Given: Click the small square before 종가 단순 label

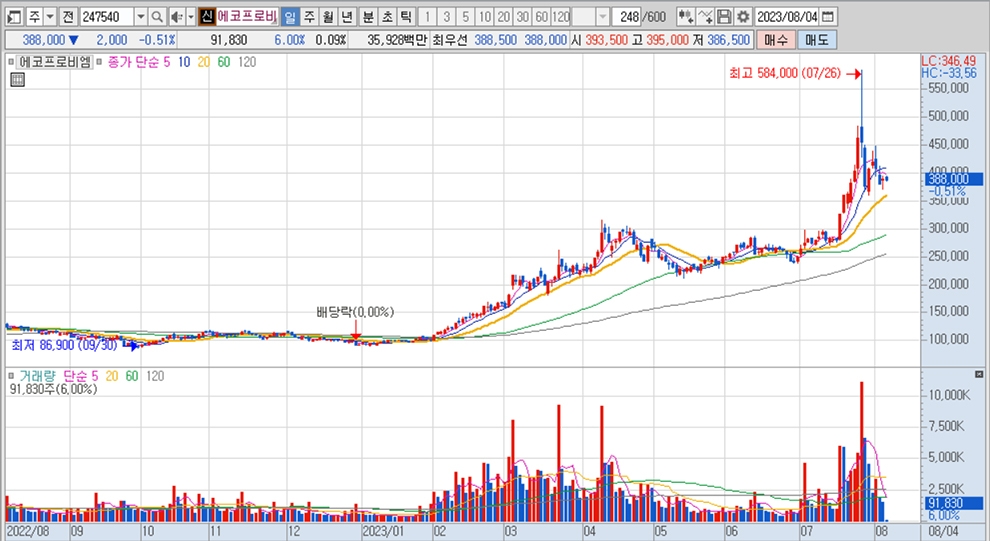Looking at the screenshot, I should click(99, 62).
